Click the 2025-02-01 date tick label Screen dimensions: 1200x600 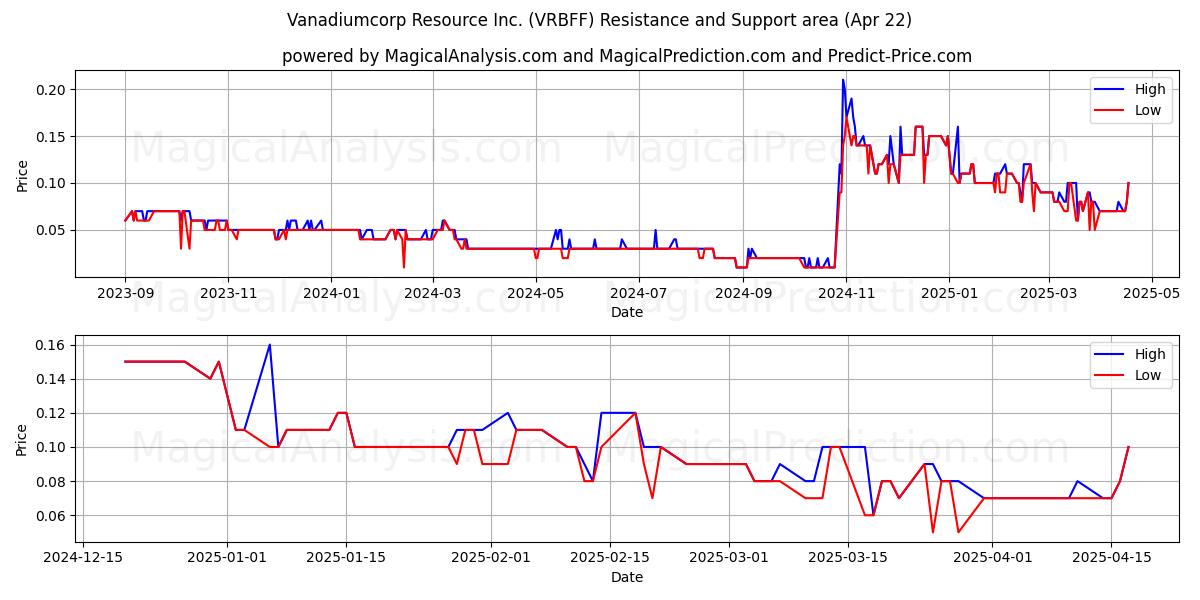tap(491, 558)
